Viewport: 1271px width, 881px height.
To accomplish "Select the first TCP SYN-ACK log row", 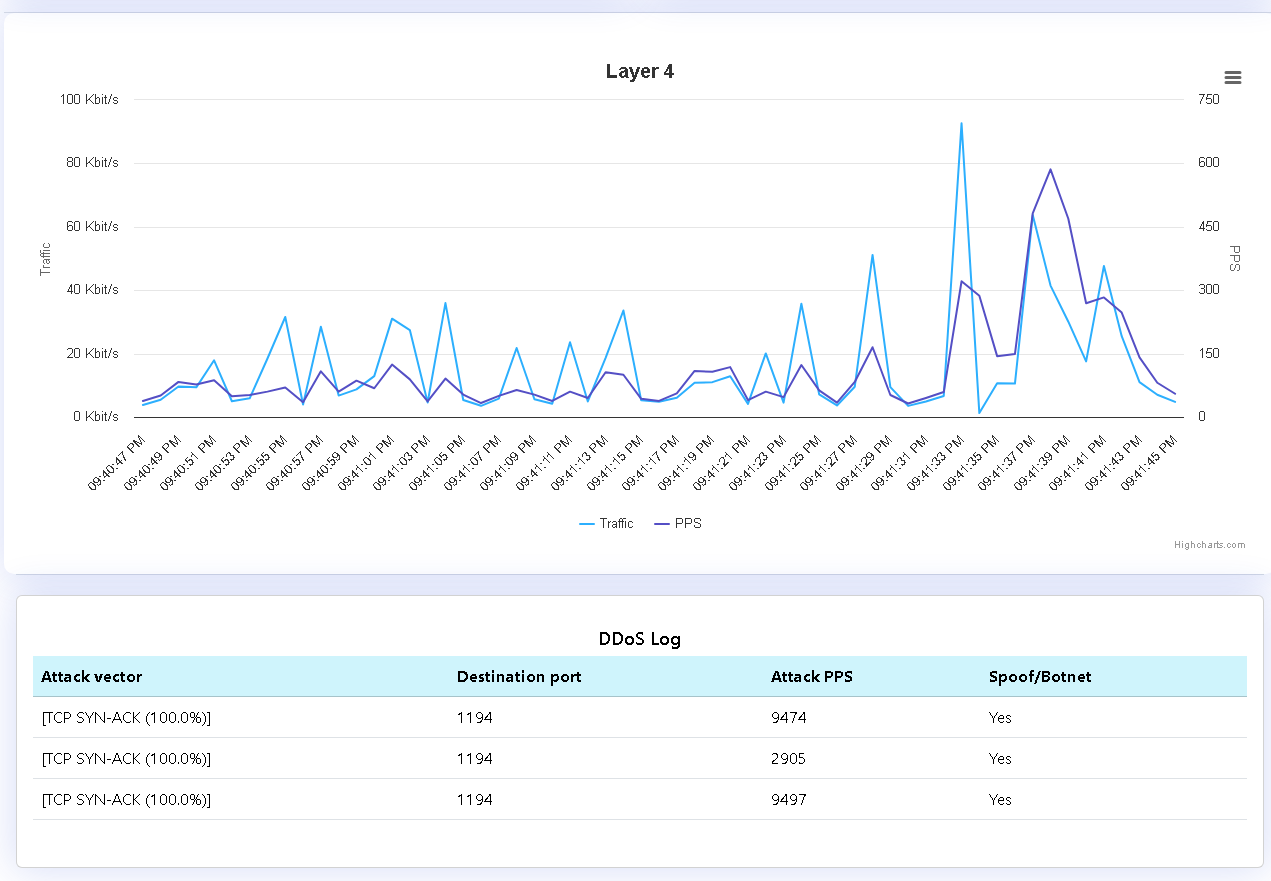I will tap(126, 718).
